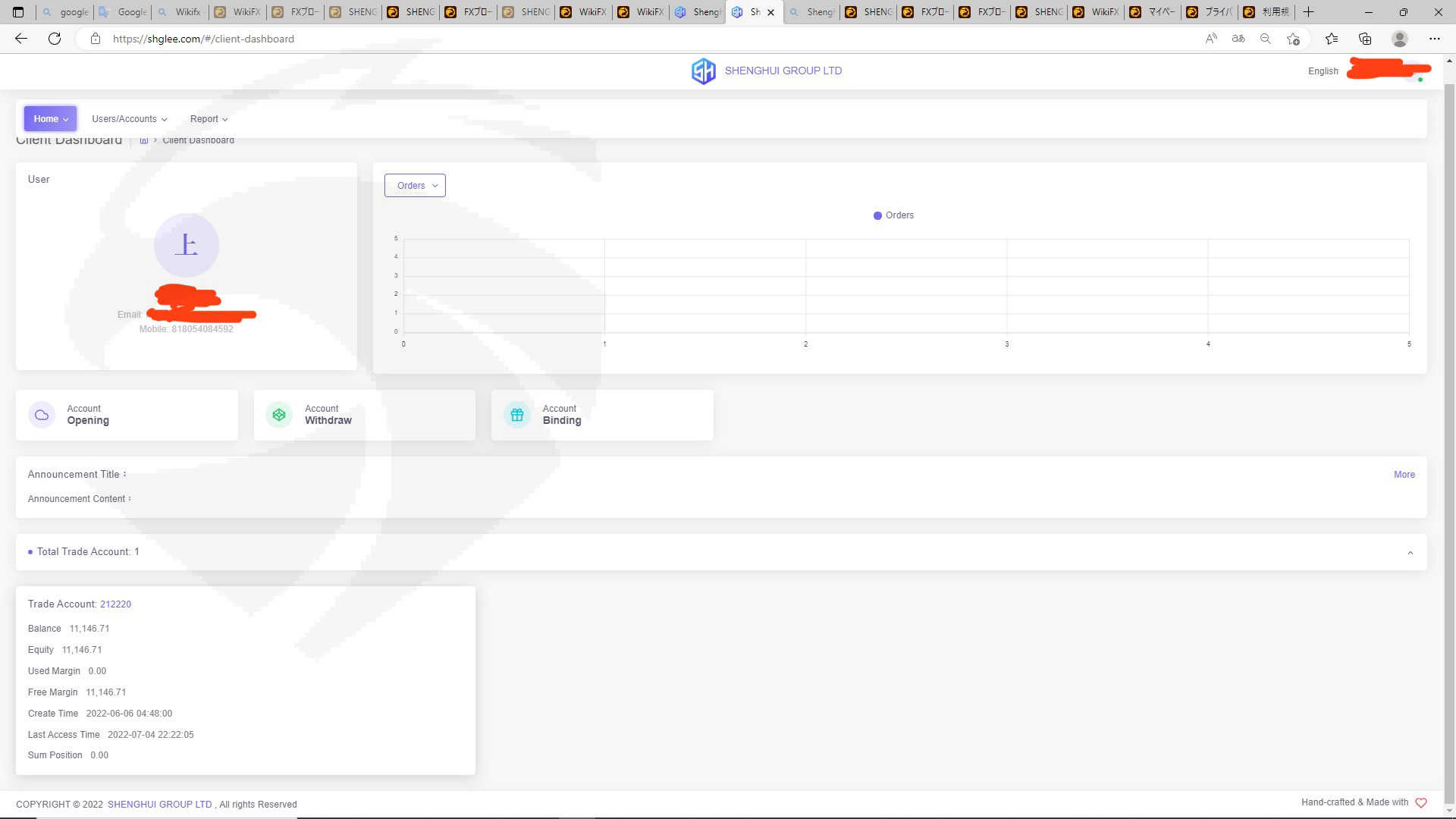Click the Account Binding gift icon
Screen dimensions: 1456x819
pos(517,415)
